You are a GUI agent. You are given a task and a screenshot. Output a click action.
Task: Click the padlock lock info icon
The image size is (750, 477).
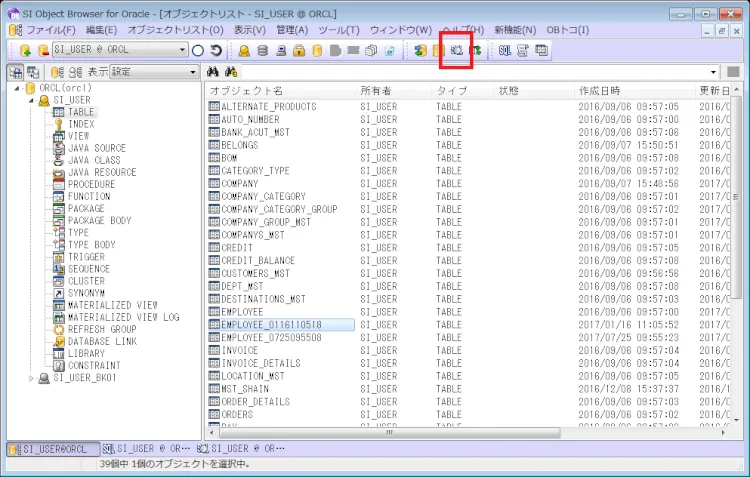pos(299,50)
